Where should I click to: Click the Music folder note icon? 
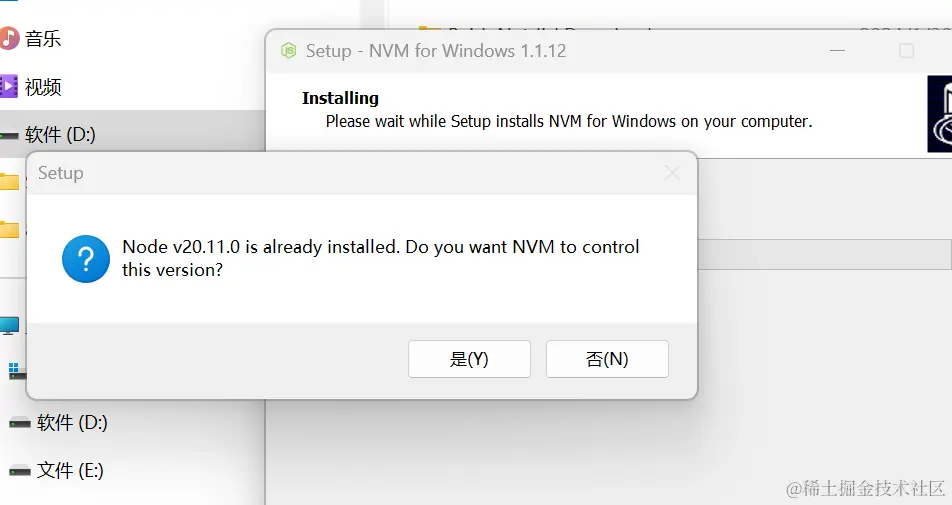[x=9, y=39]
